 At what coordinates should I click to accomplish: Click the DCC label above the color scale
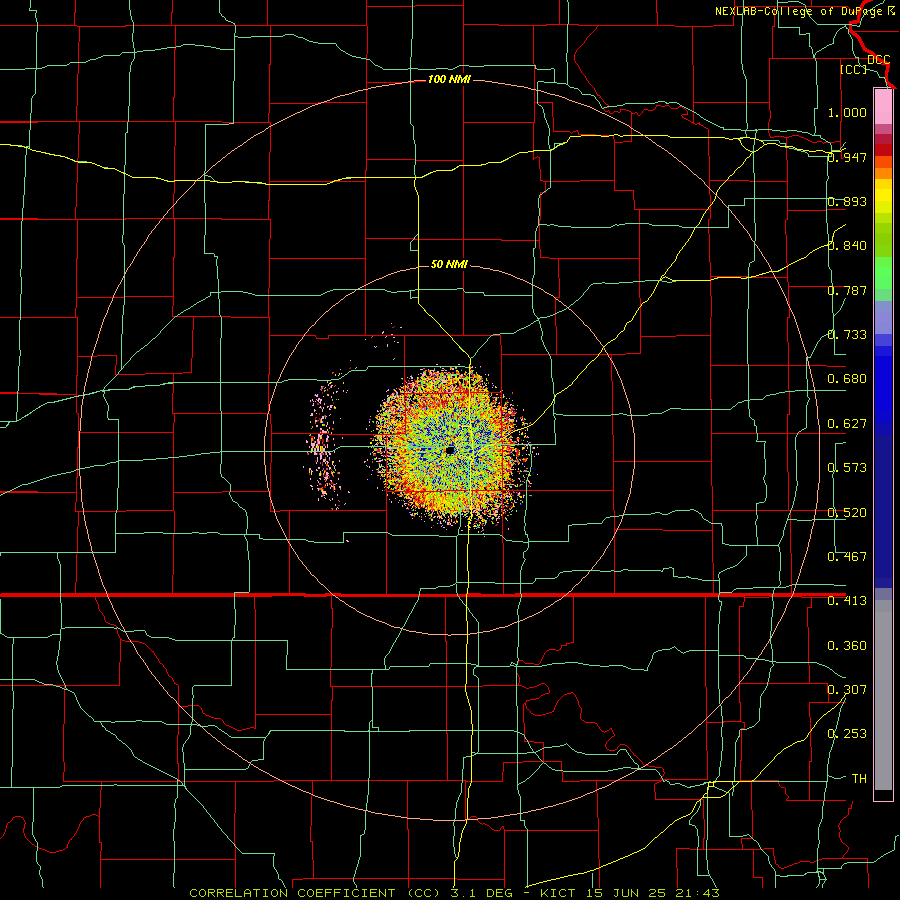click(x=878, y=59)
